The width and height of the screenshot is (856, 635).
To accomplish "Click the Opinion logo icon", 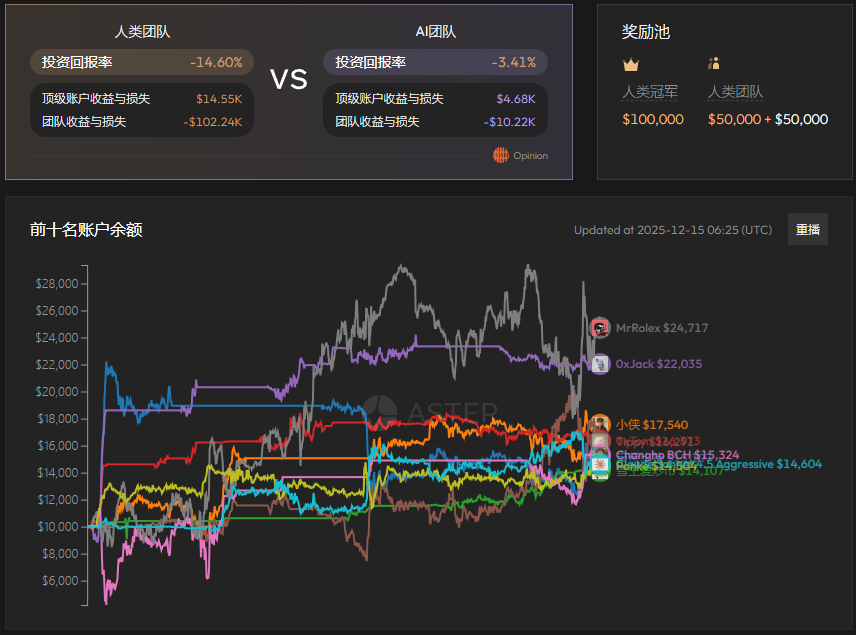I will pos(501,155).
